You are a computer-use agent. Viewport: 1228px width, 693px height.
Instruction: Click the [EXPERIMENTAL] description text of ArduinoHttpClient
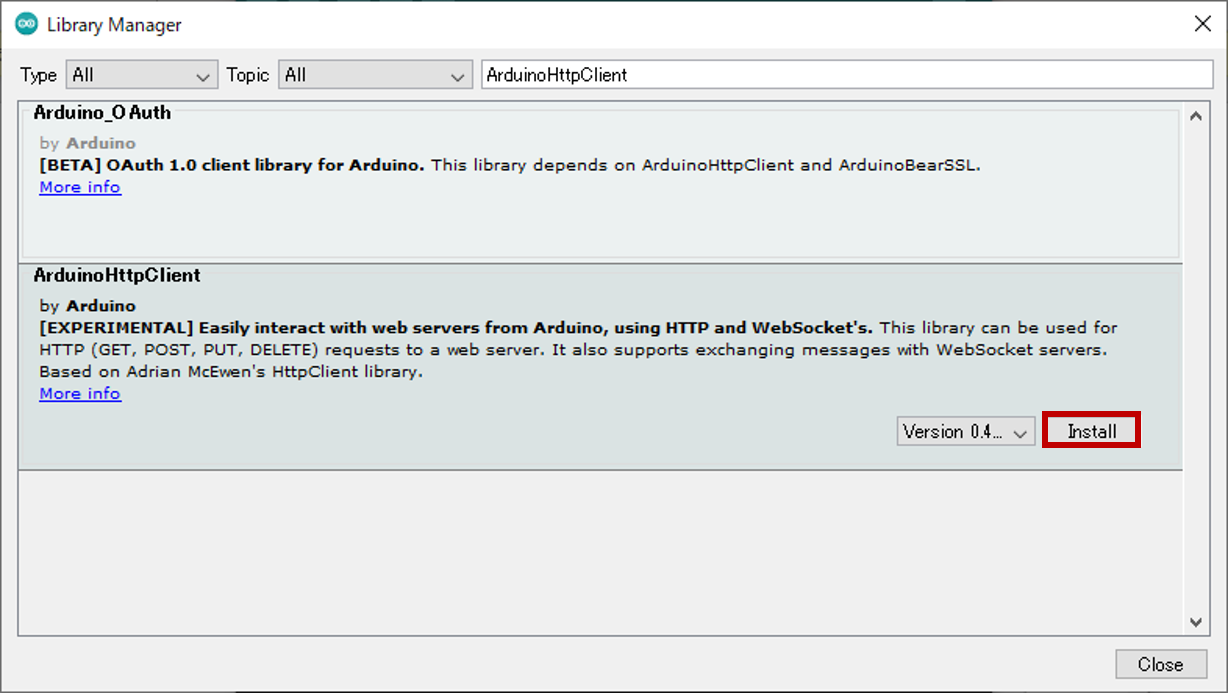(456, 328)
